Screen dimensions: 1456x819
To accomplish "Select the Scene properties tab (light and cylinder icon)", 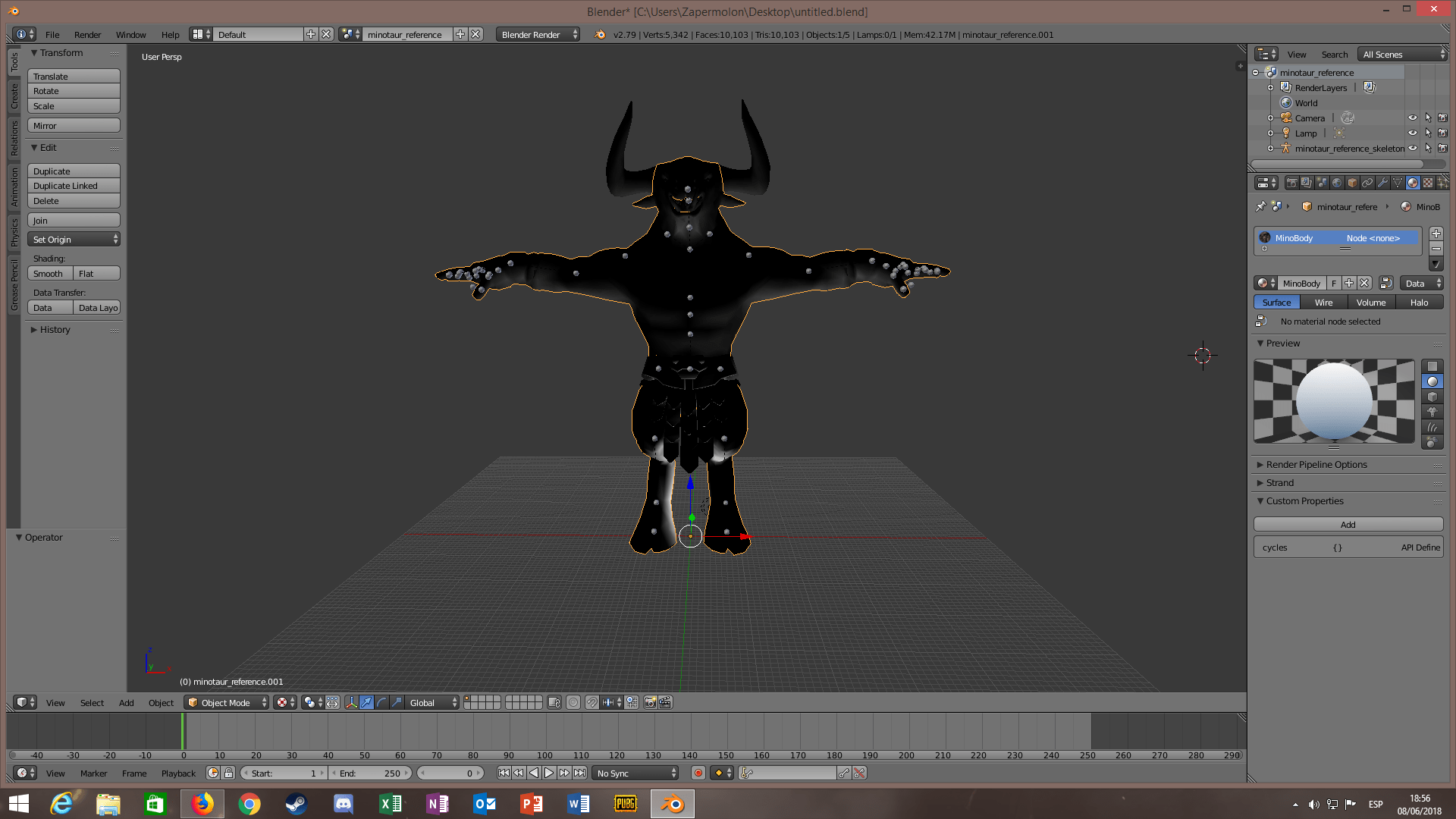I will (1322, 183).
